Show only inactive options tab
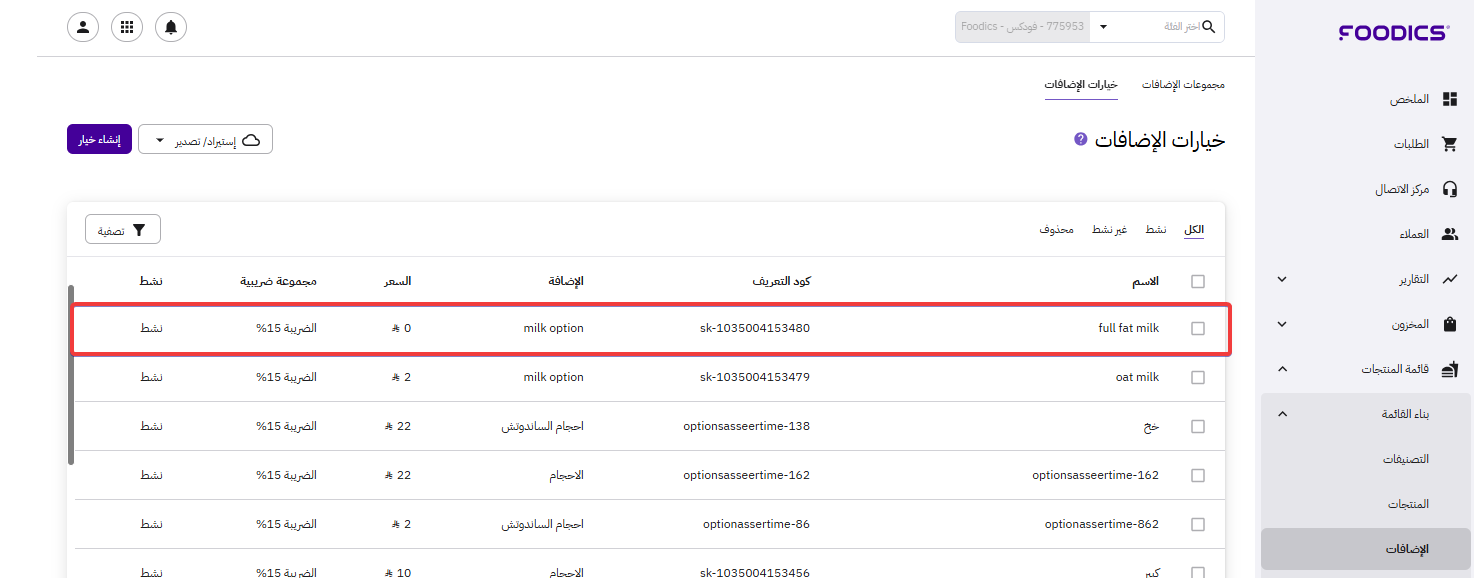Image resolution: width=1474 pixels, height=578 pixels. pyautogui.click(x=1108, y=230)
